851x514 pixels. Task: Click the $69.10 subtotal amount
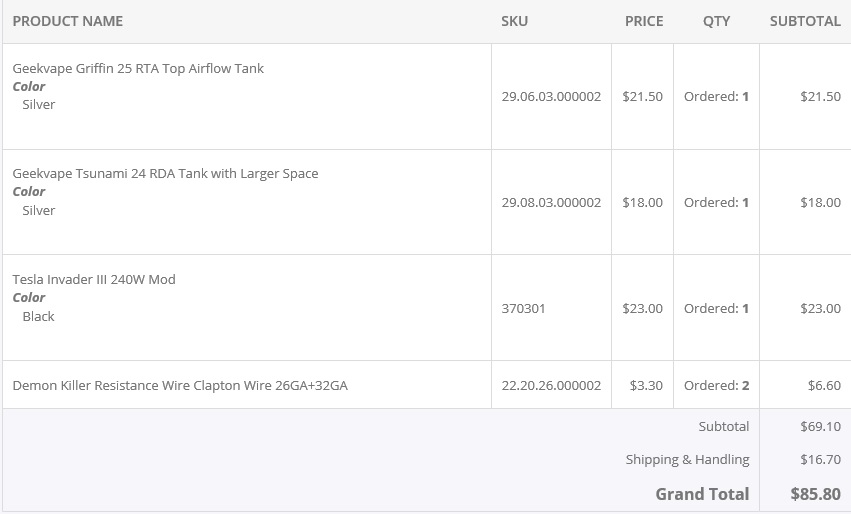pos(820,426)
